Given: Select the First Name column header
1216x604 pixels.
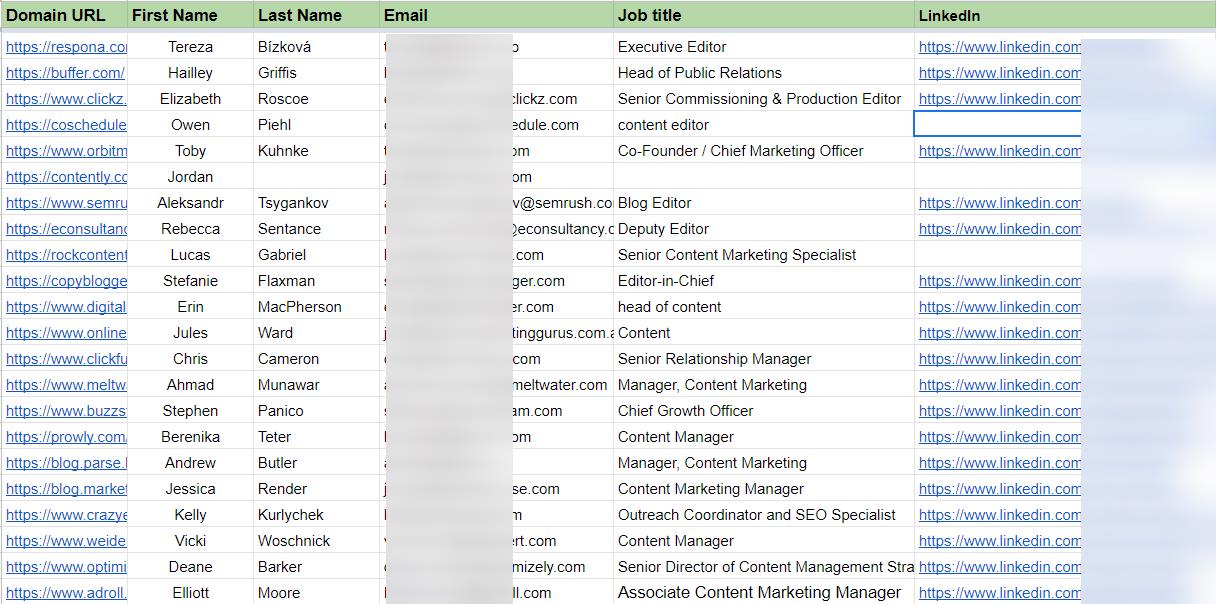Looking at the screenshot, I should click(190, 15).
